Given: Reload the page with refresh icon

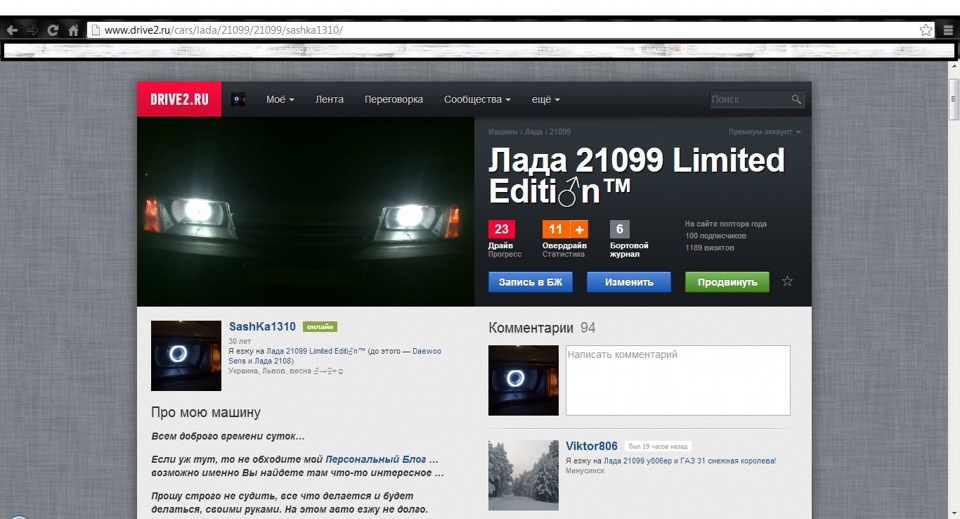Looking at the screenshot, I should coord(53,29).
